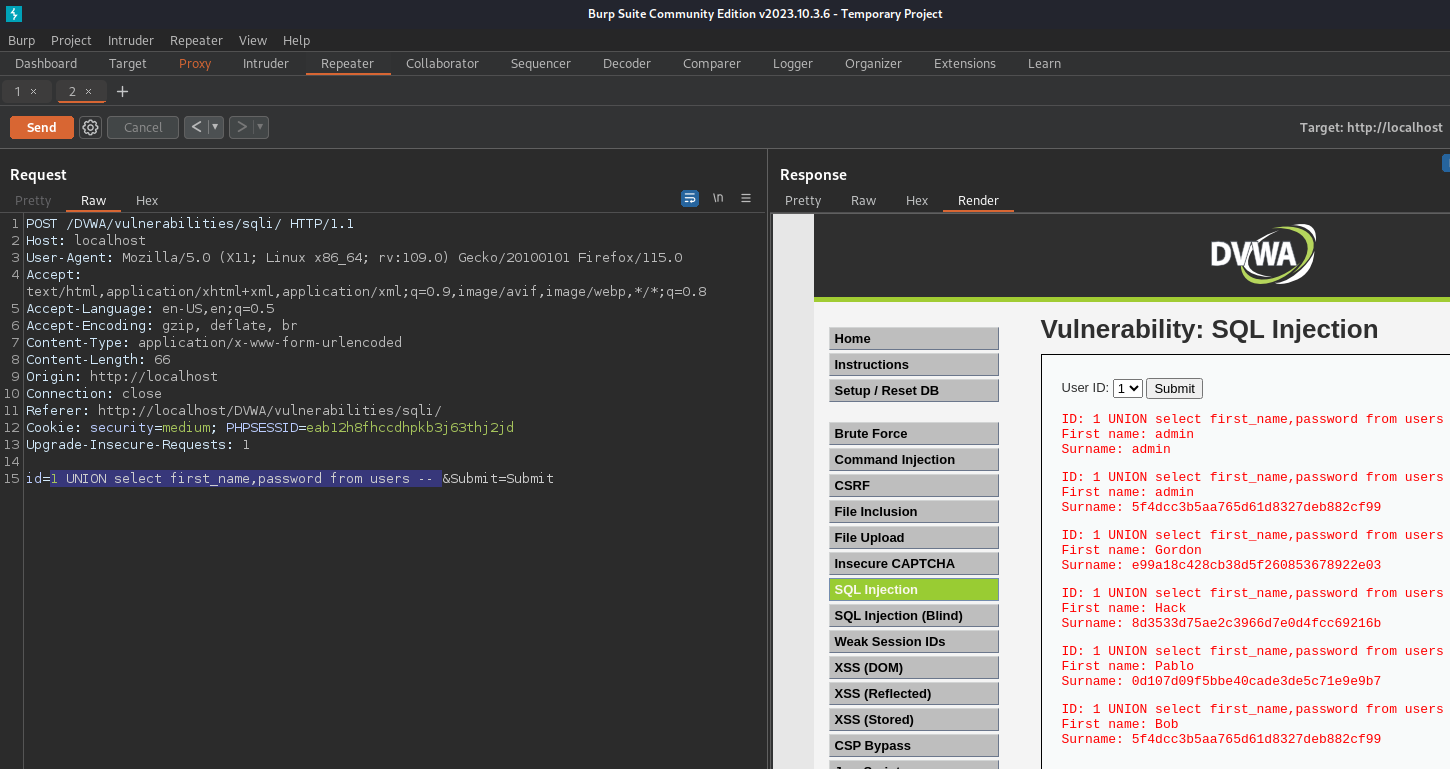Screen dimensions: 1450x769
Task: Click the PHPSESSID cookie value in request
Action: tap(410, 427)
